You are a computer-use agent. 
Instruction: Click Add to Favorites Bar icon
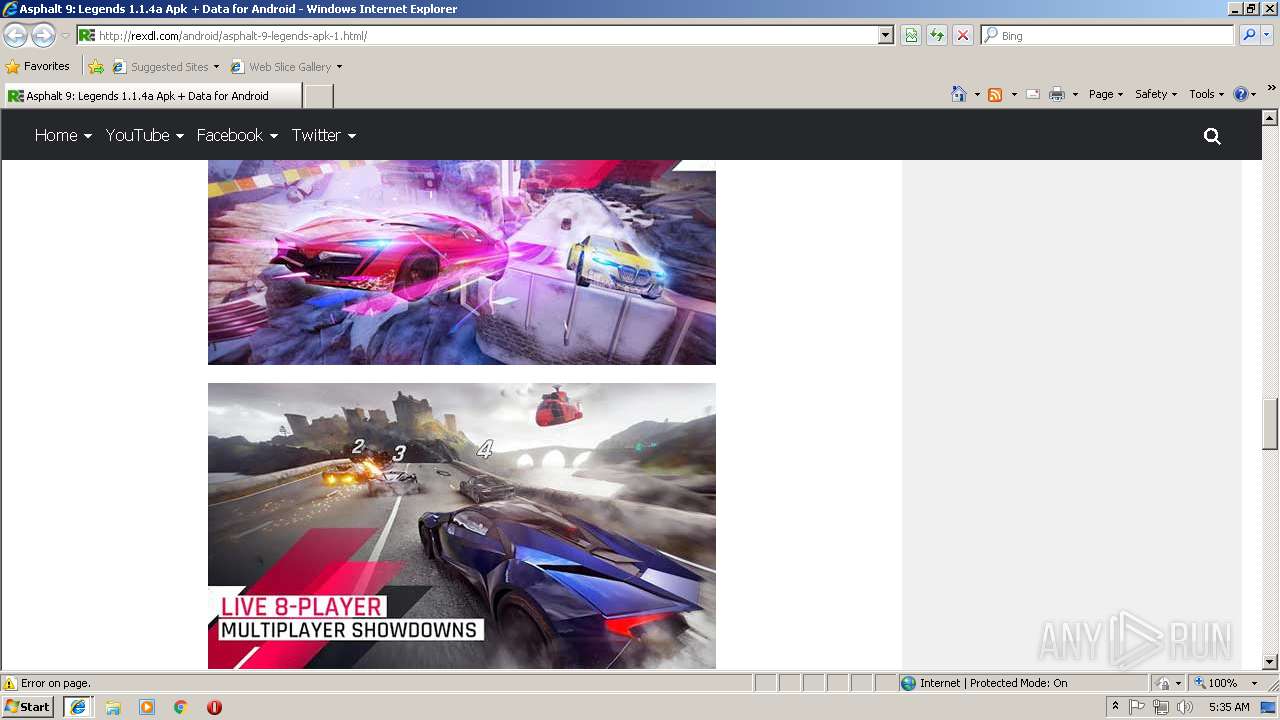pyautogui.click(x=95, y=67)
